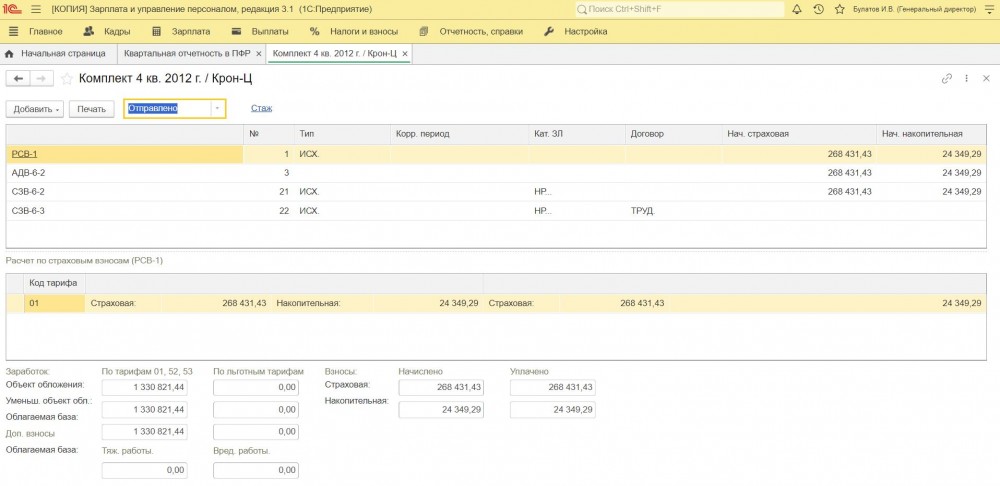Click the favorites star in top bar
This screenshot has width=1000, height=486.
click(x=842, y=9)
